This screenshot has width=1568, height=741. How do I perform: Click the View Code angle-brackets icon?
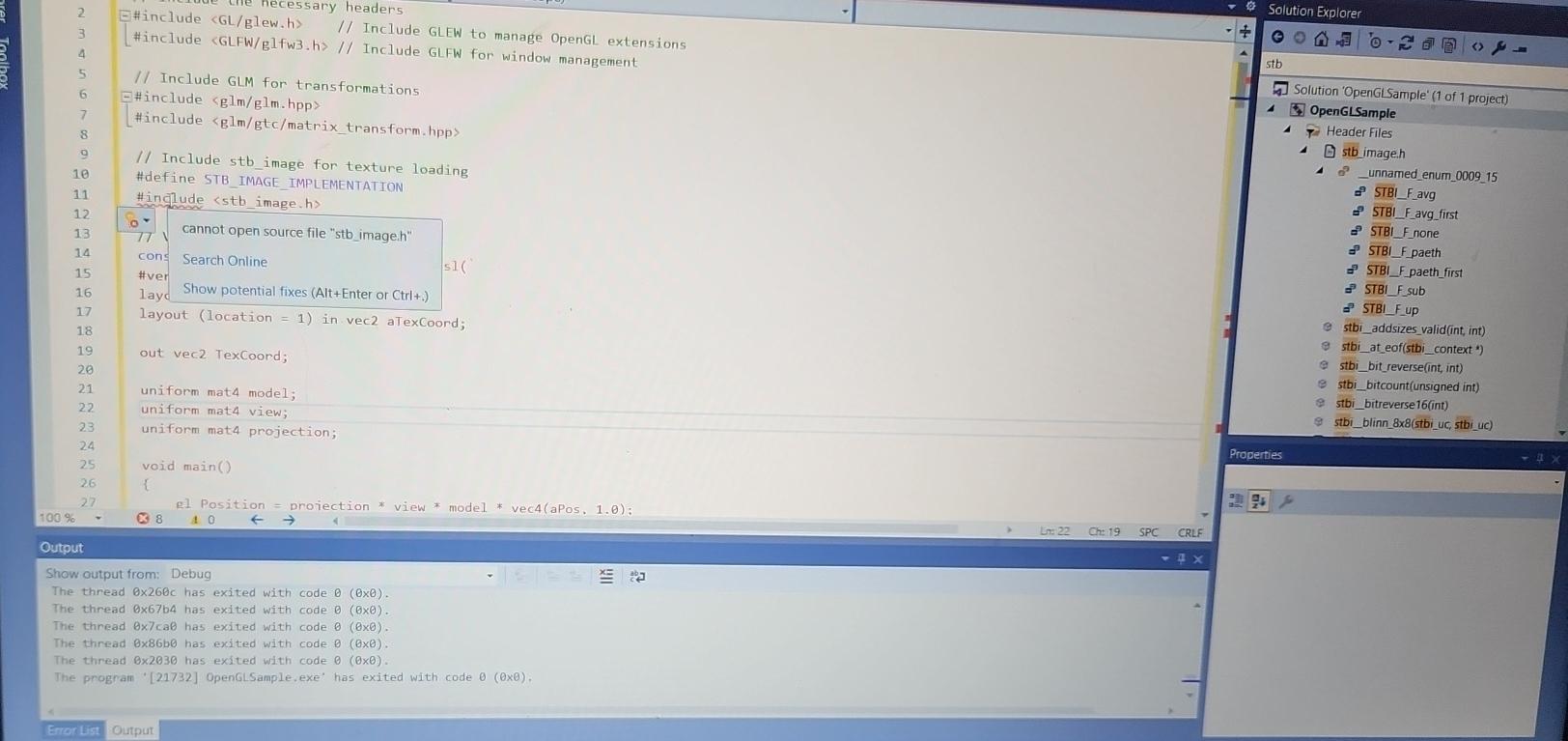[1477, 45]
